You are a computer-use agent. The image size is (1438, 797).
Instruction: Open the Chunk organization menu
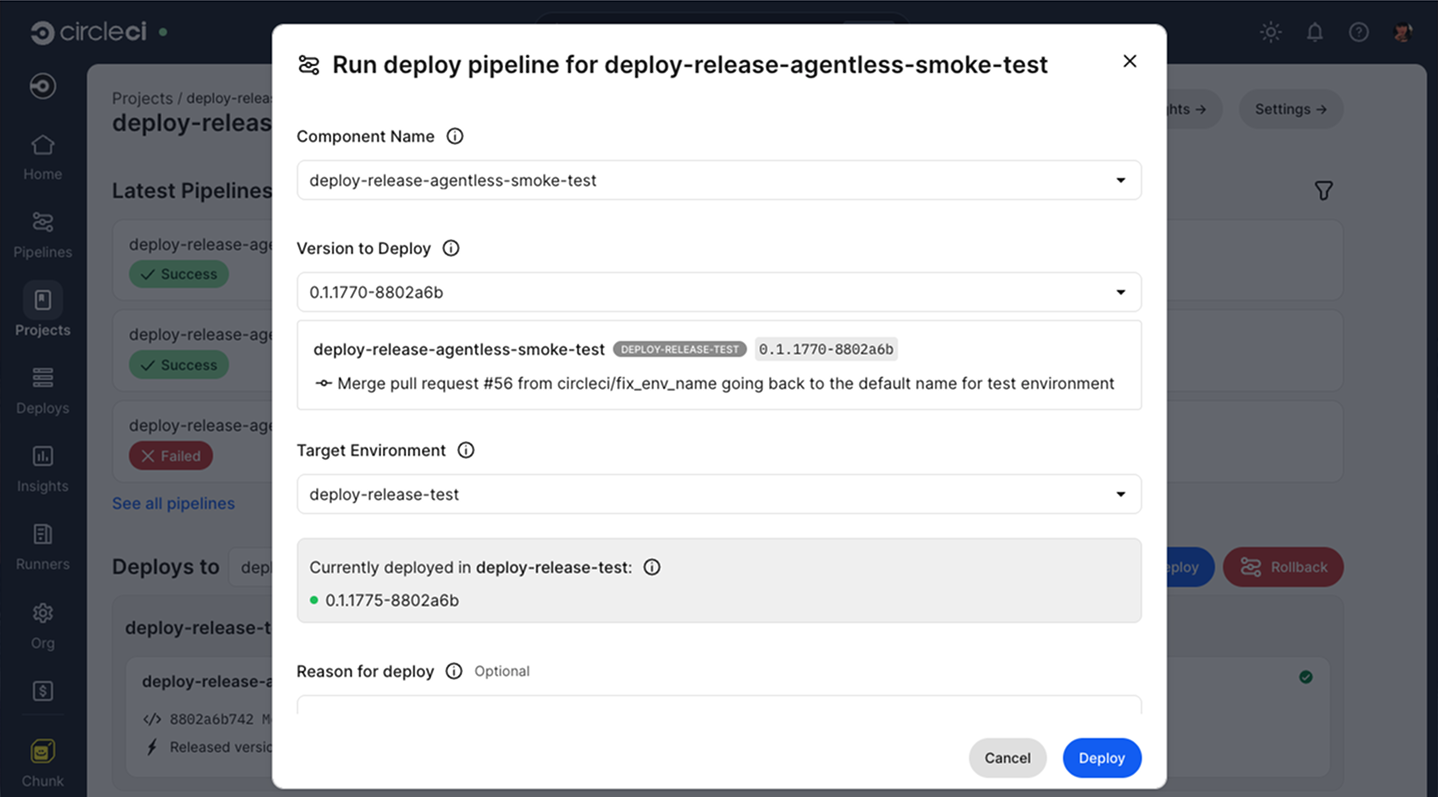click(42, 753)
